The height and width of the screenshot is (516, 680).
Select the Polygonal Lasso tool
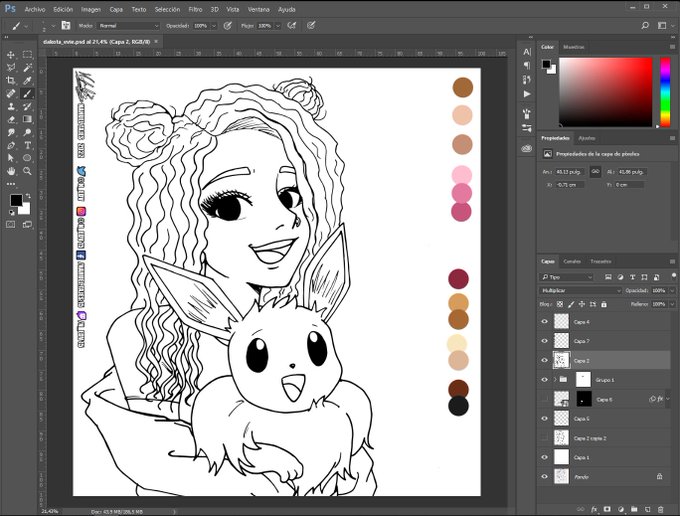pyautogui.click(x=11, y=67)
